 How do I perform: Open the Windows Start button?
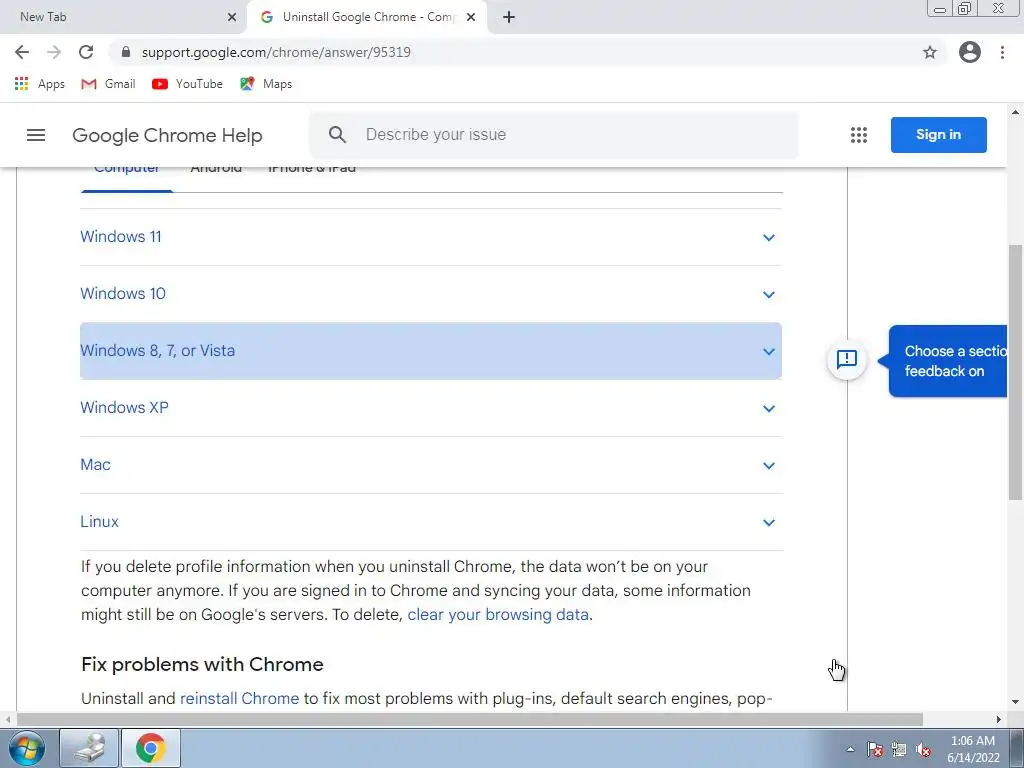[x=27, y=748]
